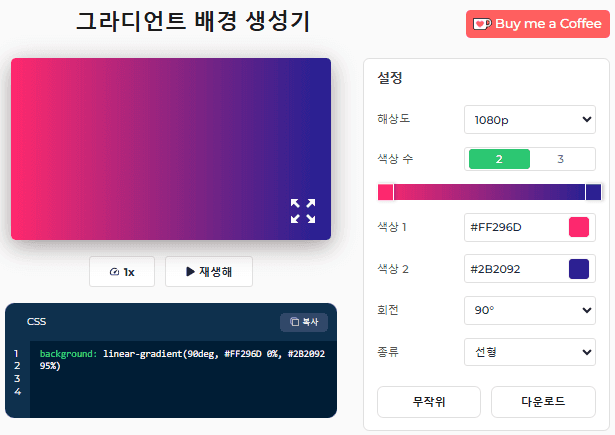Click the fullscreen expand icon on gradient preview
615x435 pixels.
click(303, 211)
